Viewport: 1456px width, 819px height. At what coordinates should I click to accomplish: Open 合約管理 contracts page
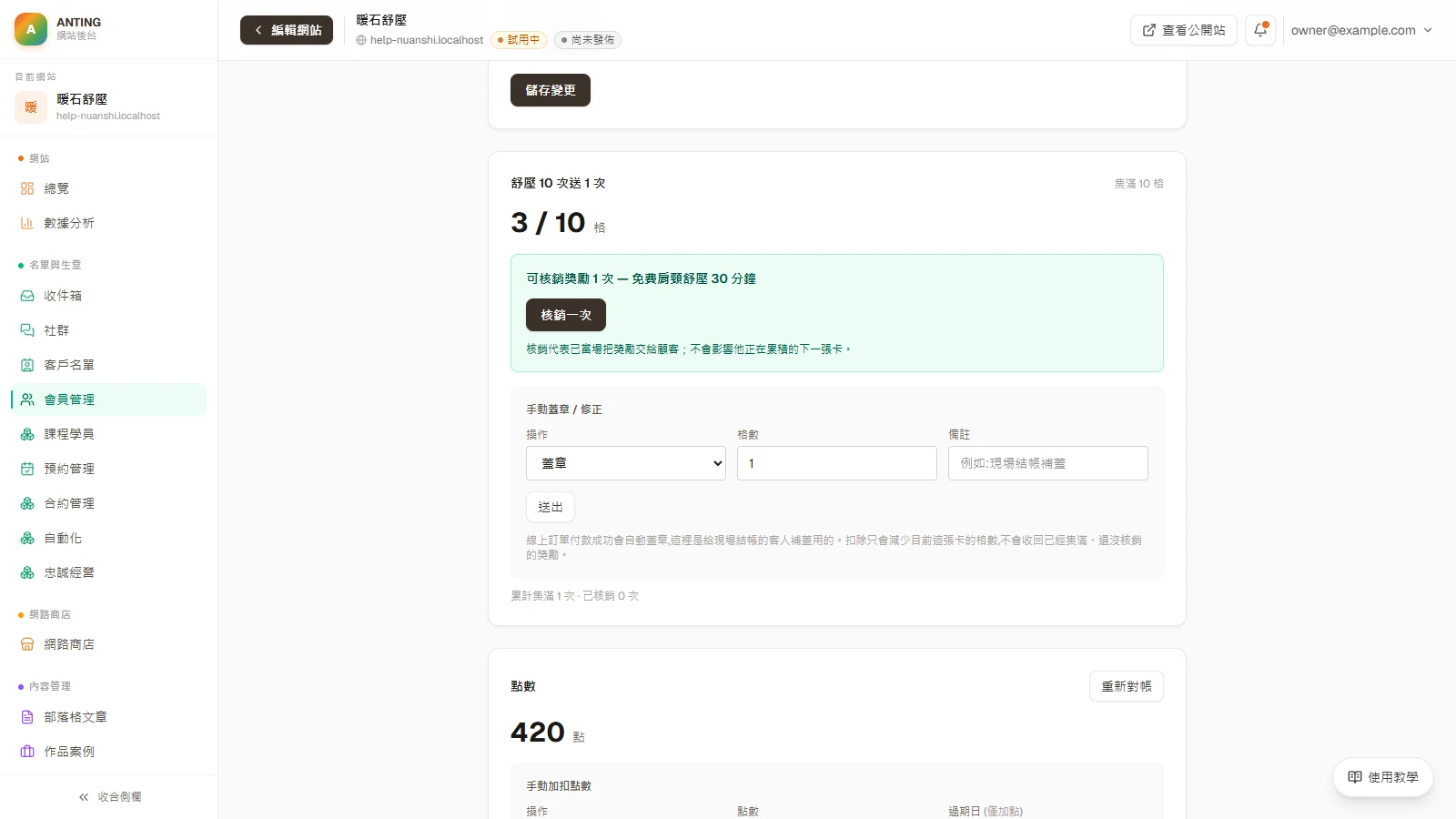point(108,503)
